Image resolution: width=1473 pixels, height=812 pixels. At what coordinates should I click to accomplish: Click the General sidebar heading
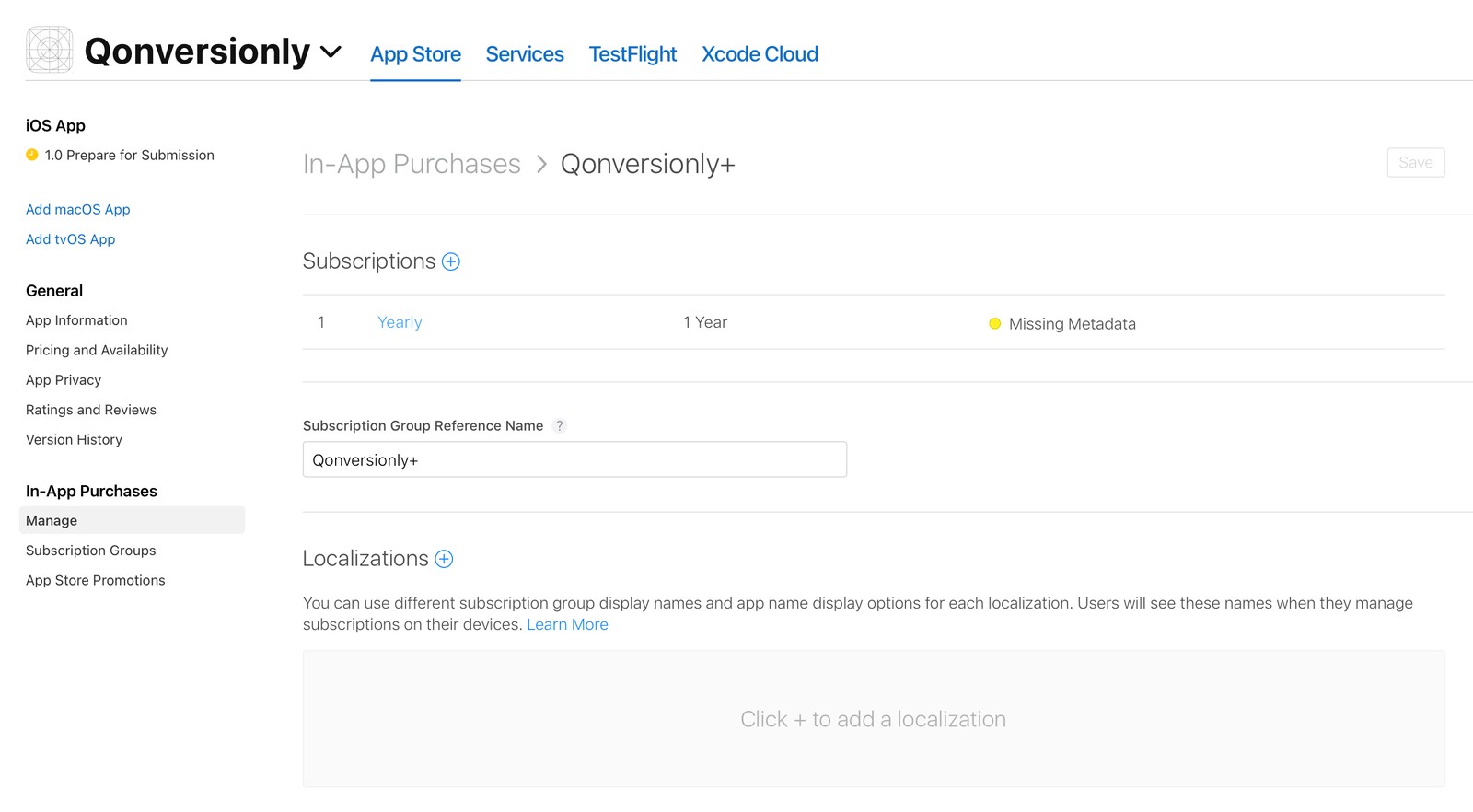click(54, 291)
